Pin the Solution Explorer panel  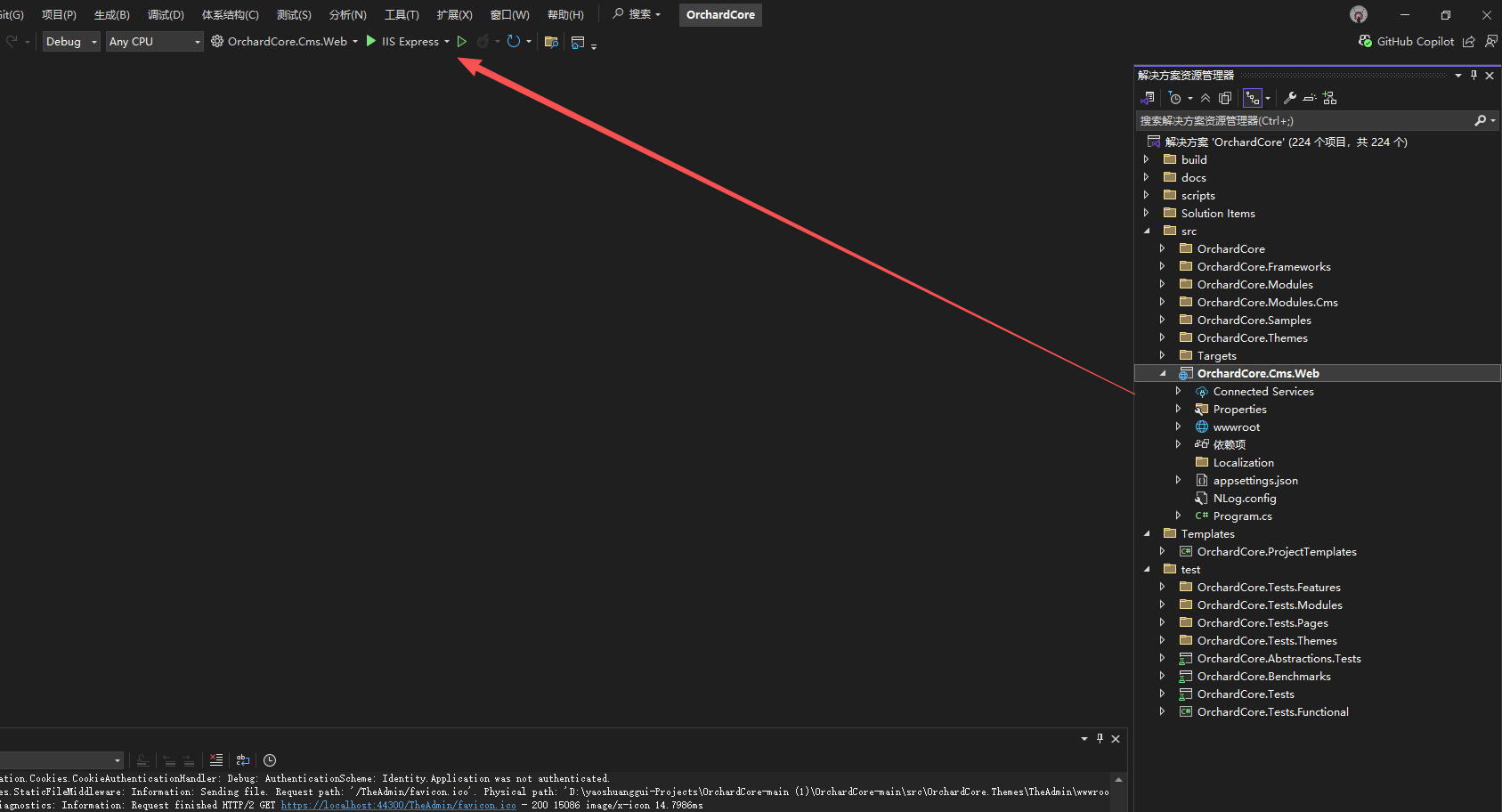tap(1474, 76)
